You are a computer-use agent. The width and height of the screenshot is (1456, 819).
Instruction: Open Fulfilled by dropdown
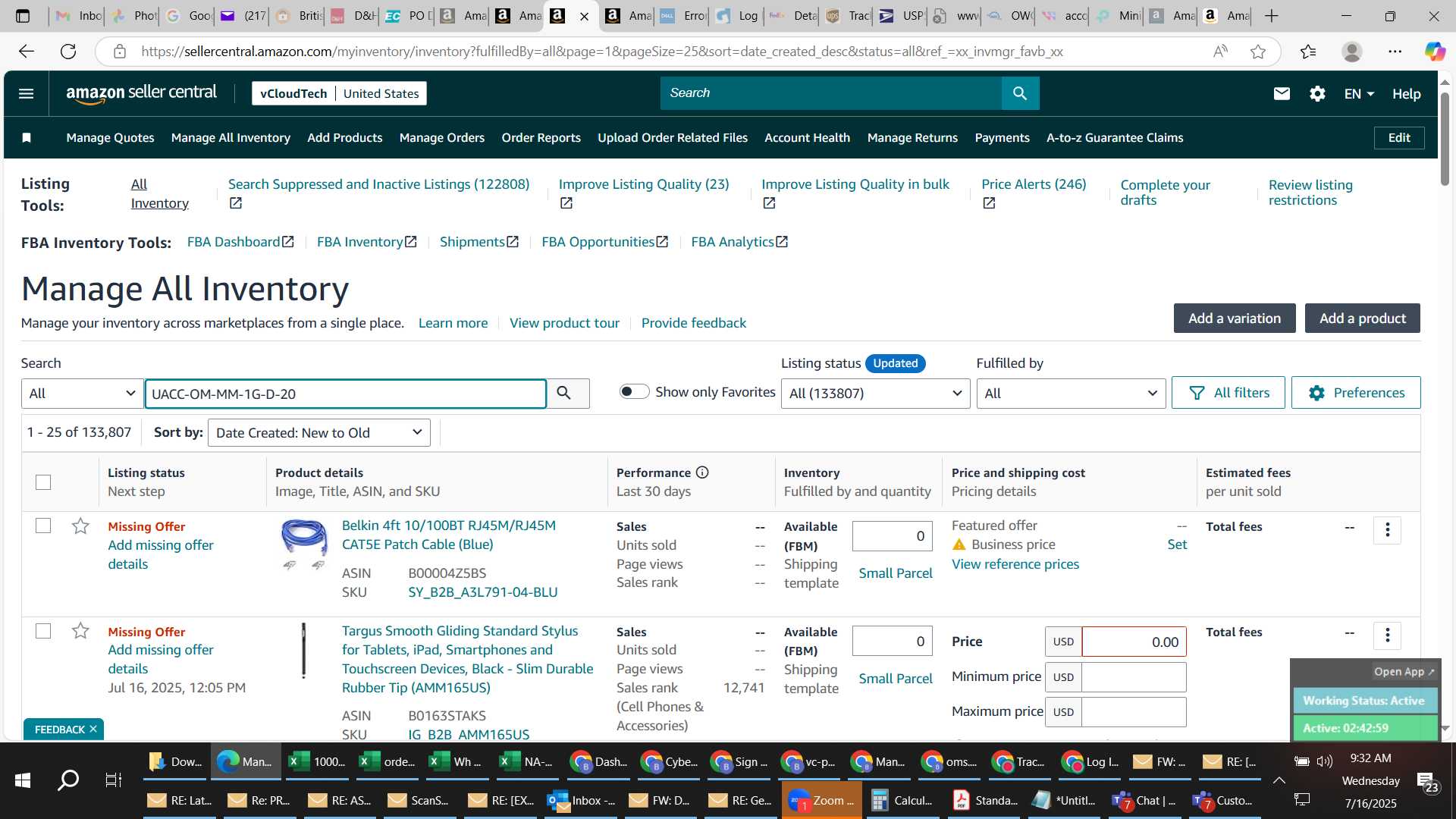pyautogui.click(x=1071, y=393)
